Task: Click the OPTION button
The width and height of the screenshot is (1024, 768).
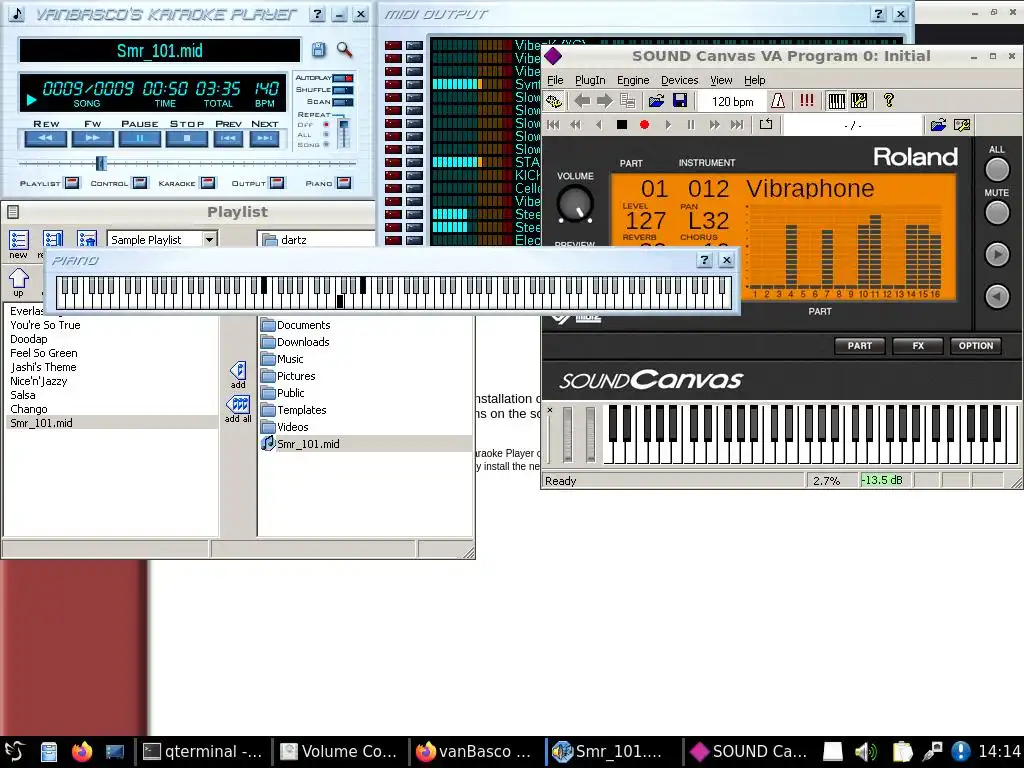Action: [x=976, y=345]
